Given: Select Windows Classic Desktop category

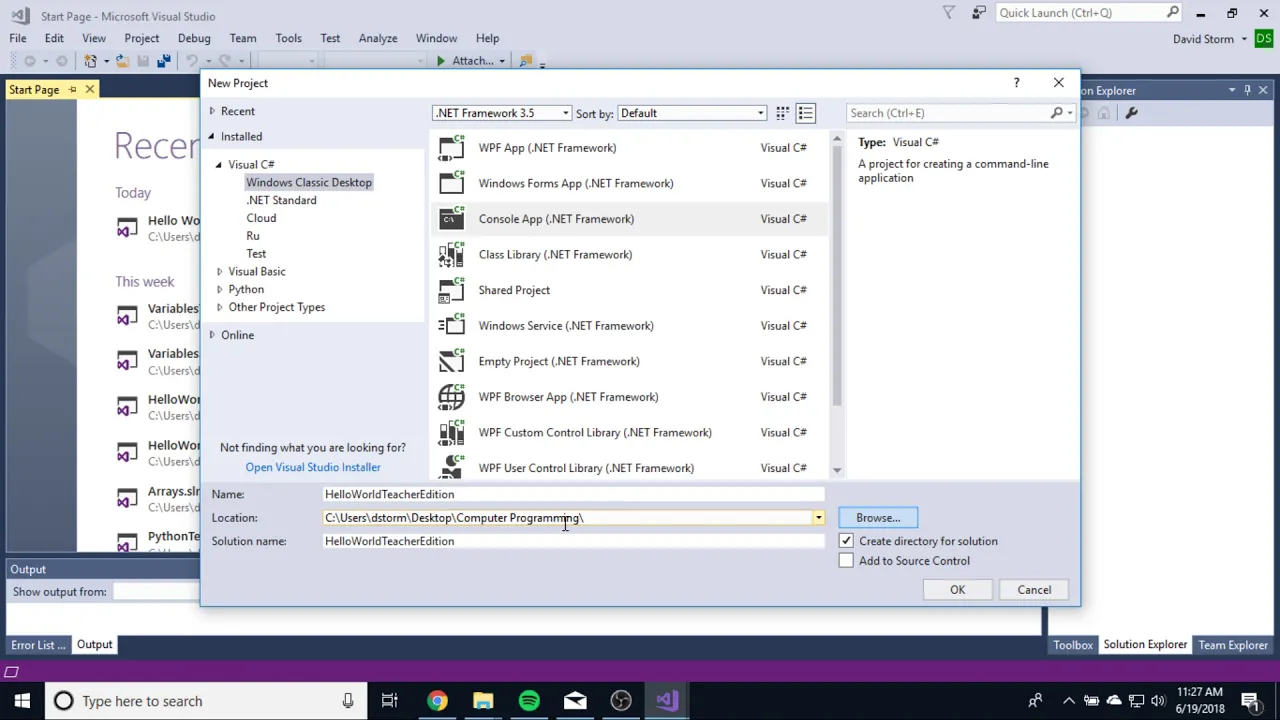Looking at the screenshot, I should click(309, 182).
